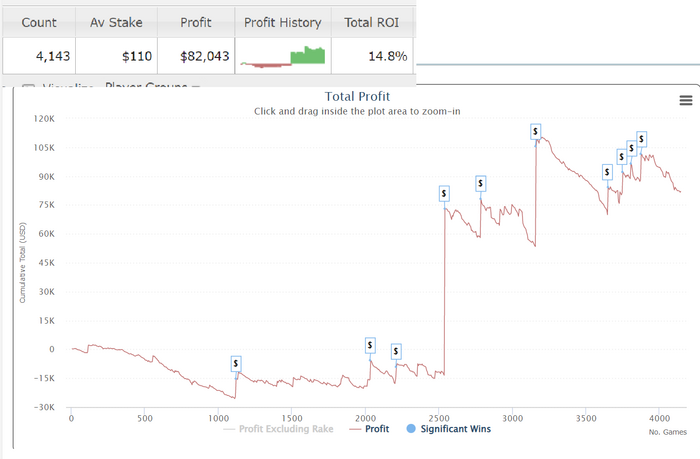Click the Profit History sparkline thumbnail
This screenshot has height=459, width=700.
pyautogui.click(x=283, y=56)
